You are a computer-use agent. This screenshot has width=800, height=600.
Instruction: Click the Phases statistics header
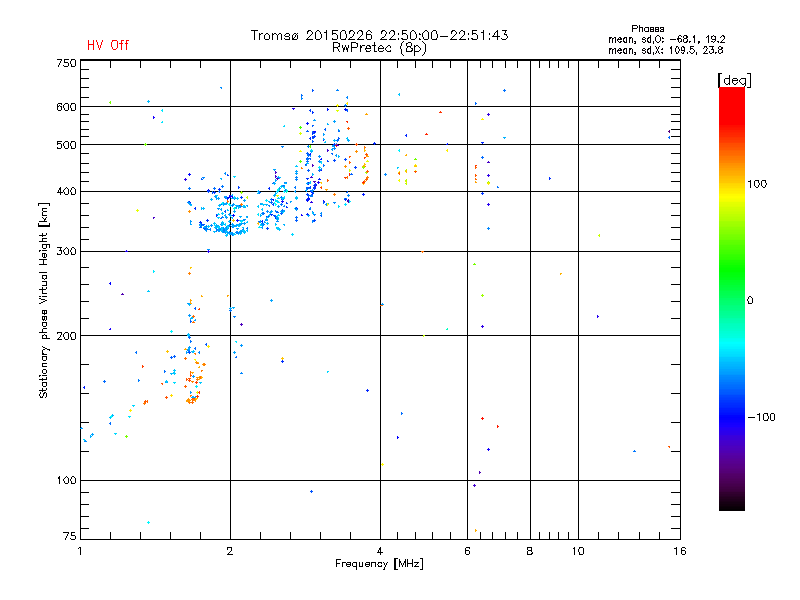pos(647,29)
